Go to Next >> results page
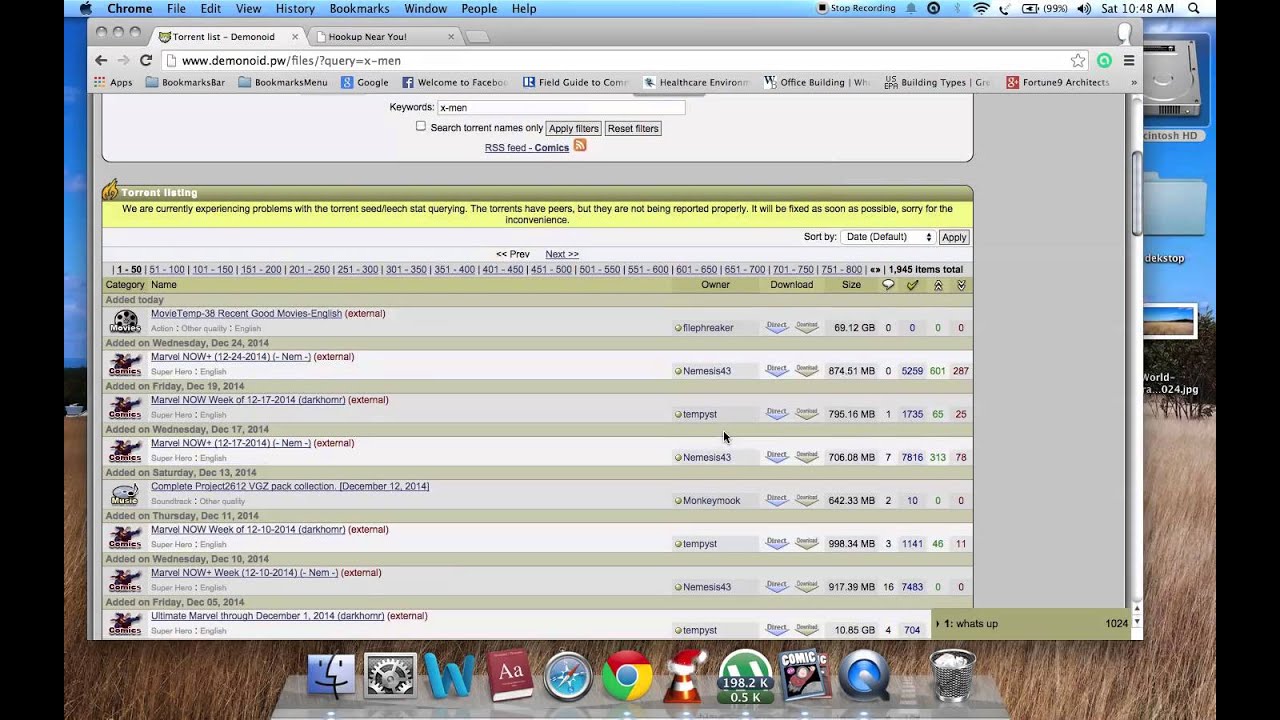1280x720 pixels. (x=562, y=254)
